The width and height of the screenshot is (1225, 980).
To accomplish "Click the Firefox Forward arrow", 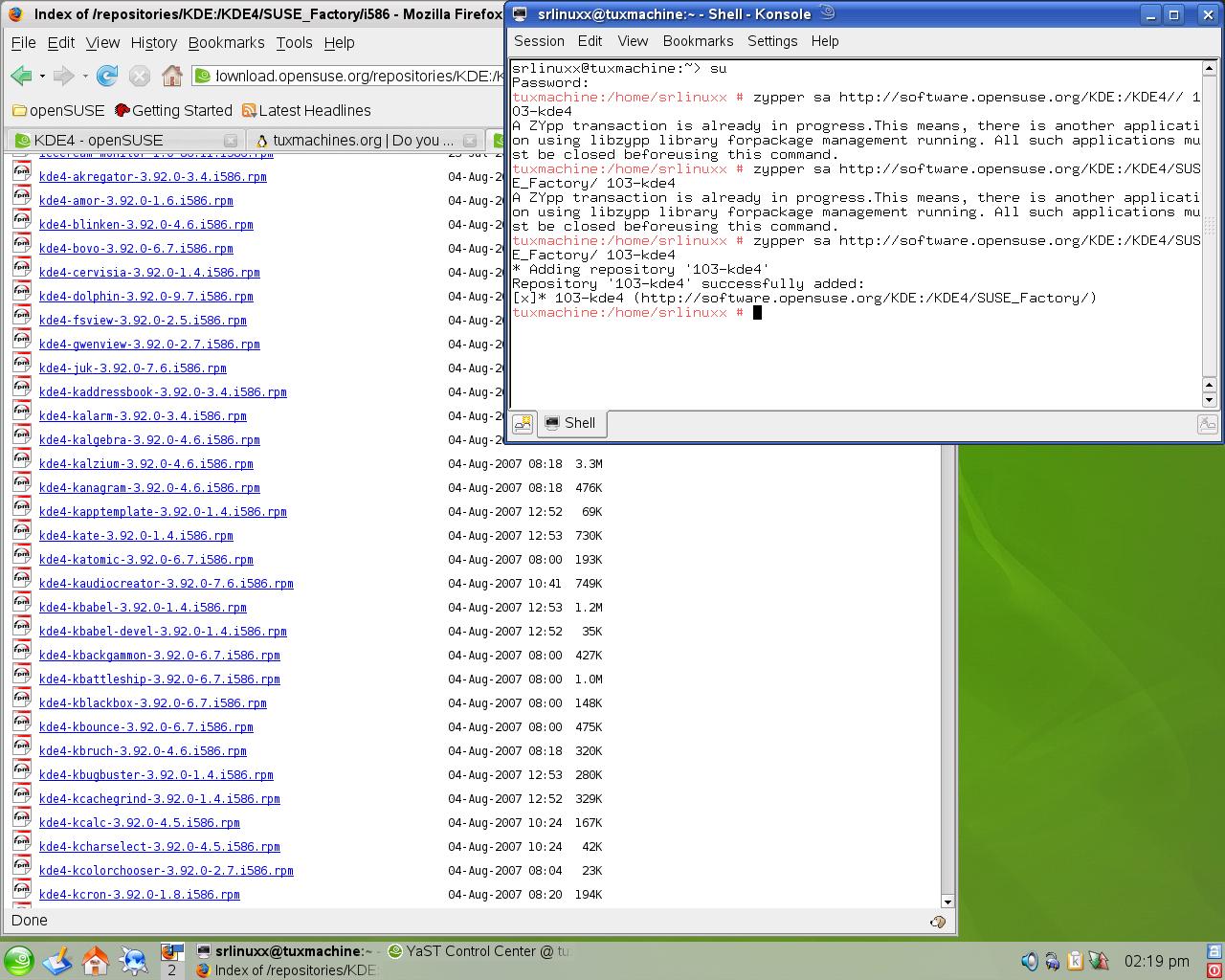I will 63,76.
